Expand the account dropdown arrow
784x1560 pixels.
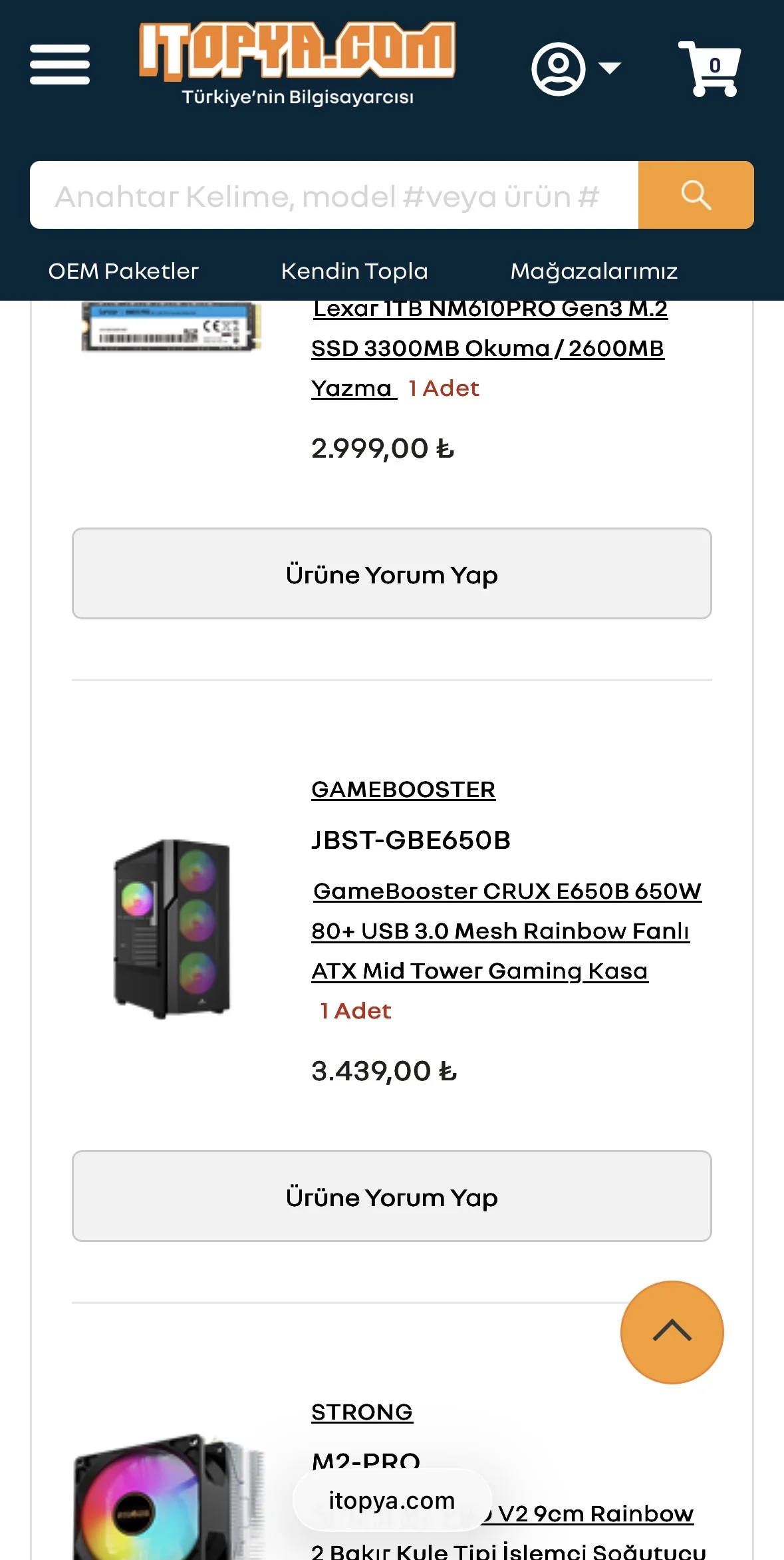pyautogui.click(x=610, y=68)
